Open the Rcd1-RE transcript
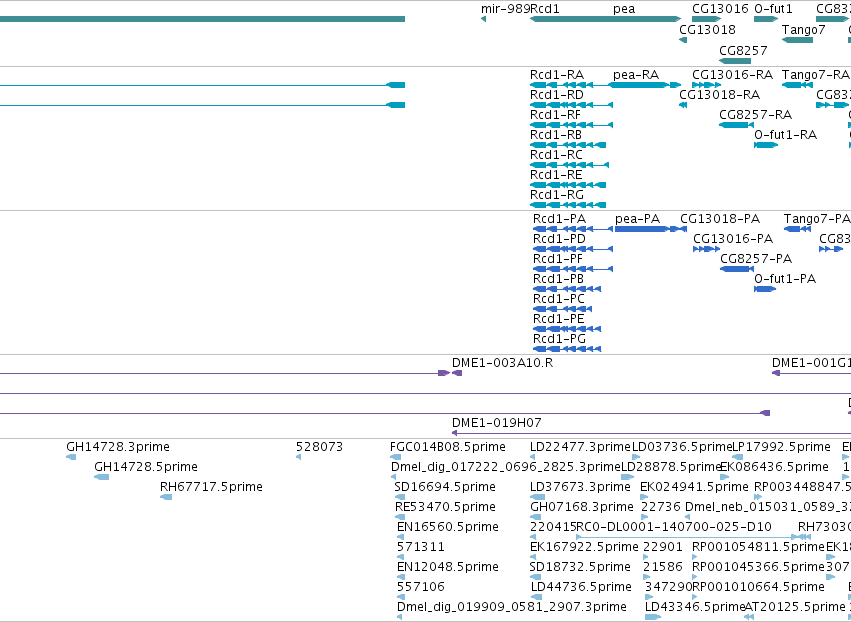The height and width of the screenshot is (622, 851). pyautogui.click(x=568, y=185)
